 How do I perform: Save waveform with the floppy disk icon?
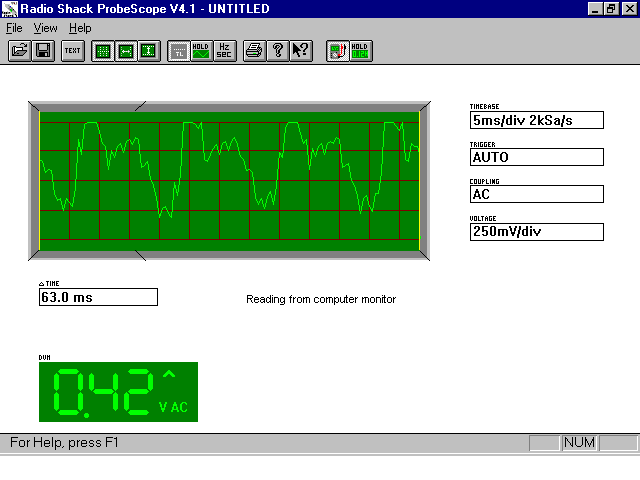(x=43, y=51)
